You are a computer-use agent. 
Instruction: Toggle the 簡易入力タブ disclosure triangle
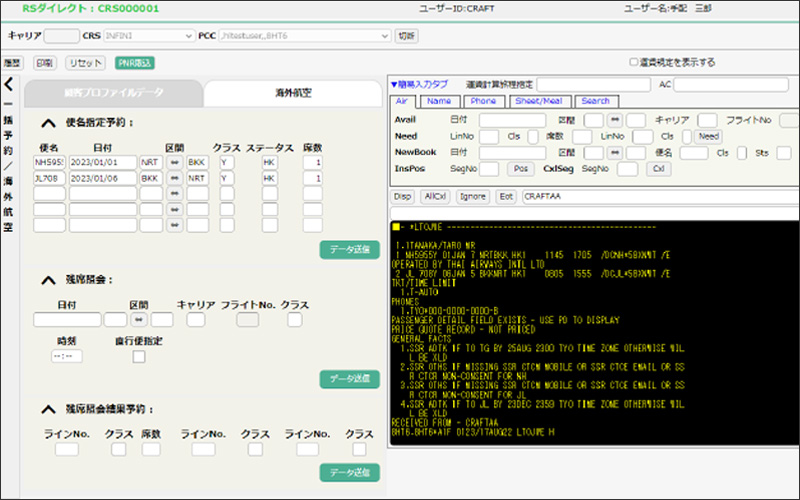pos(393,85)
